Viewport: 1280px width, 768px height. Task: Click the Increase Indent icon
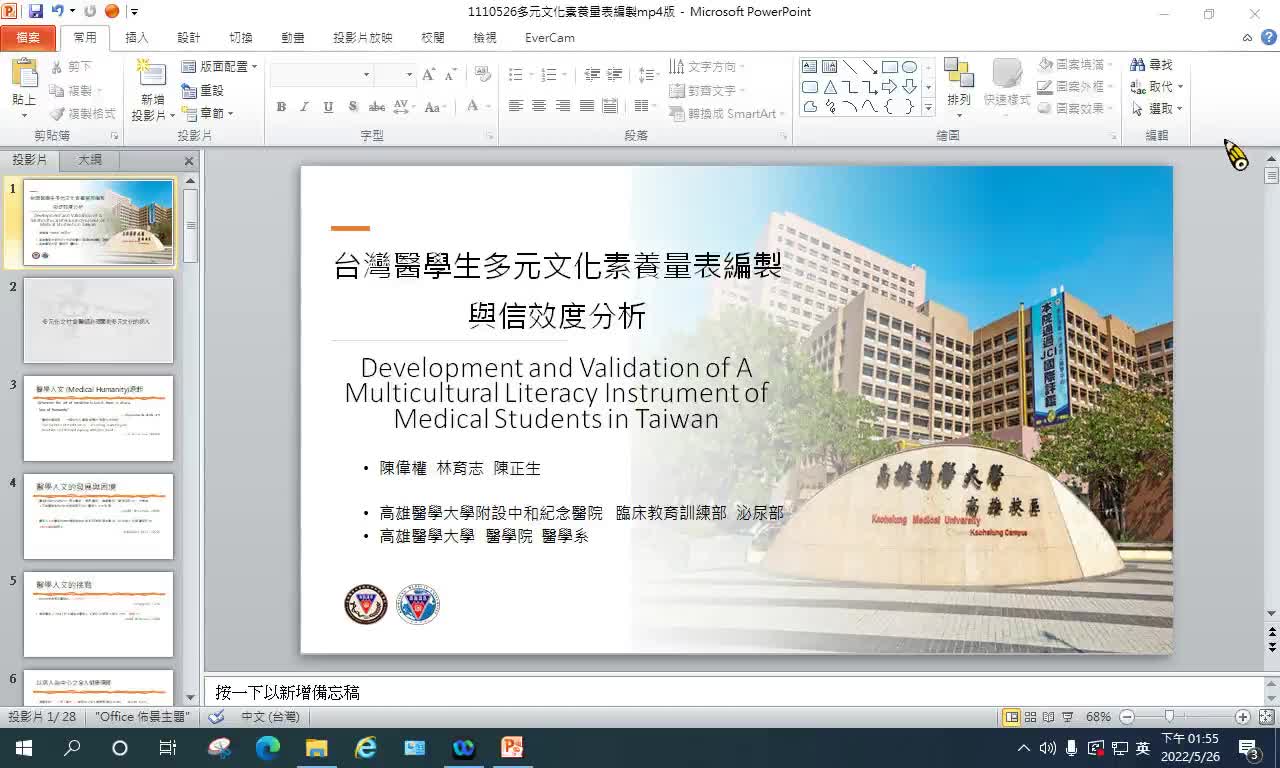pyautogui.click(x=615, y=75)
